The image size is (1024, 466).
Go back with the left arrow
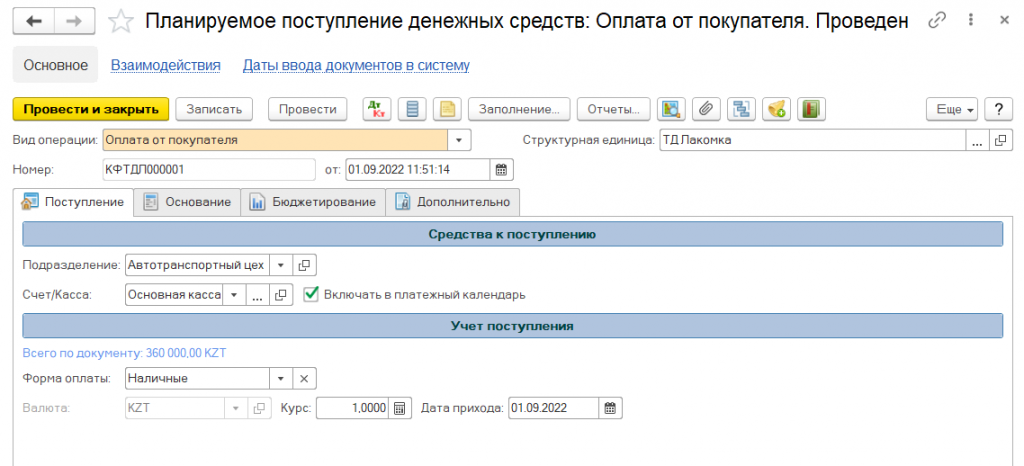35,21
